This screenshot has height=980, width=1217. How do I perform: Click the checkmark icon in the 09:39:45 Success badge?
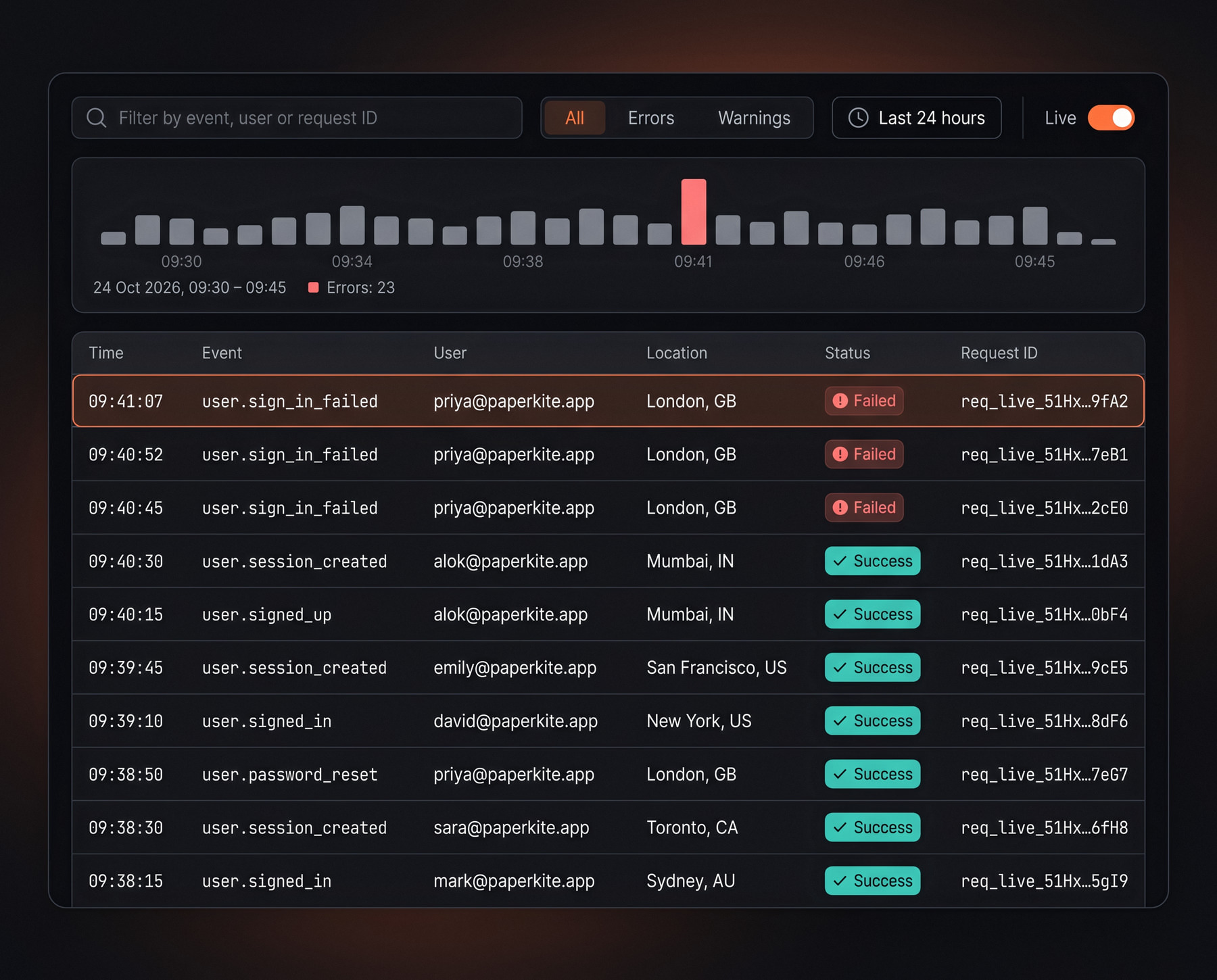click(x=840, y=668)
